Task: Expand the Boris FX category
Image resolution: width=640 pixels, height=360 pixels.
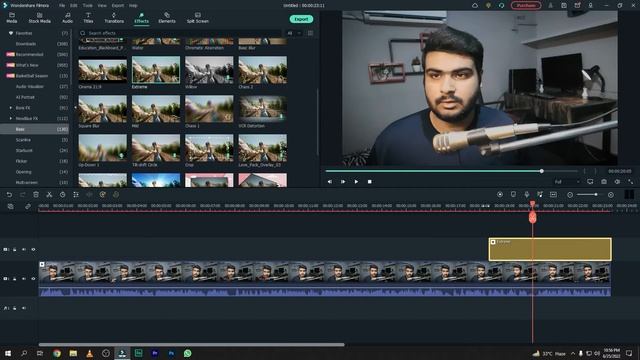Action: click(11, 108)
